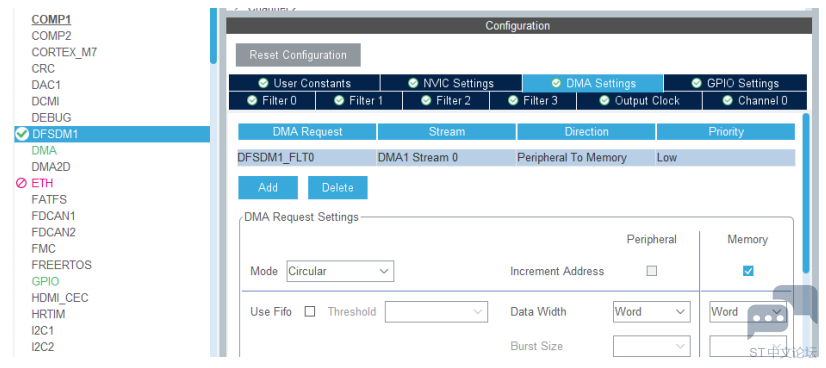
Task: Select CORTEX_M7 in the peripheral list
Action: [64, 53]
